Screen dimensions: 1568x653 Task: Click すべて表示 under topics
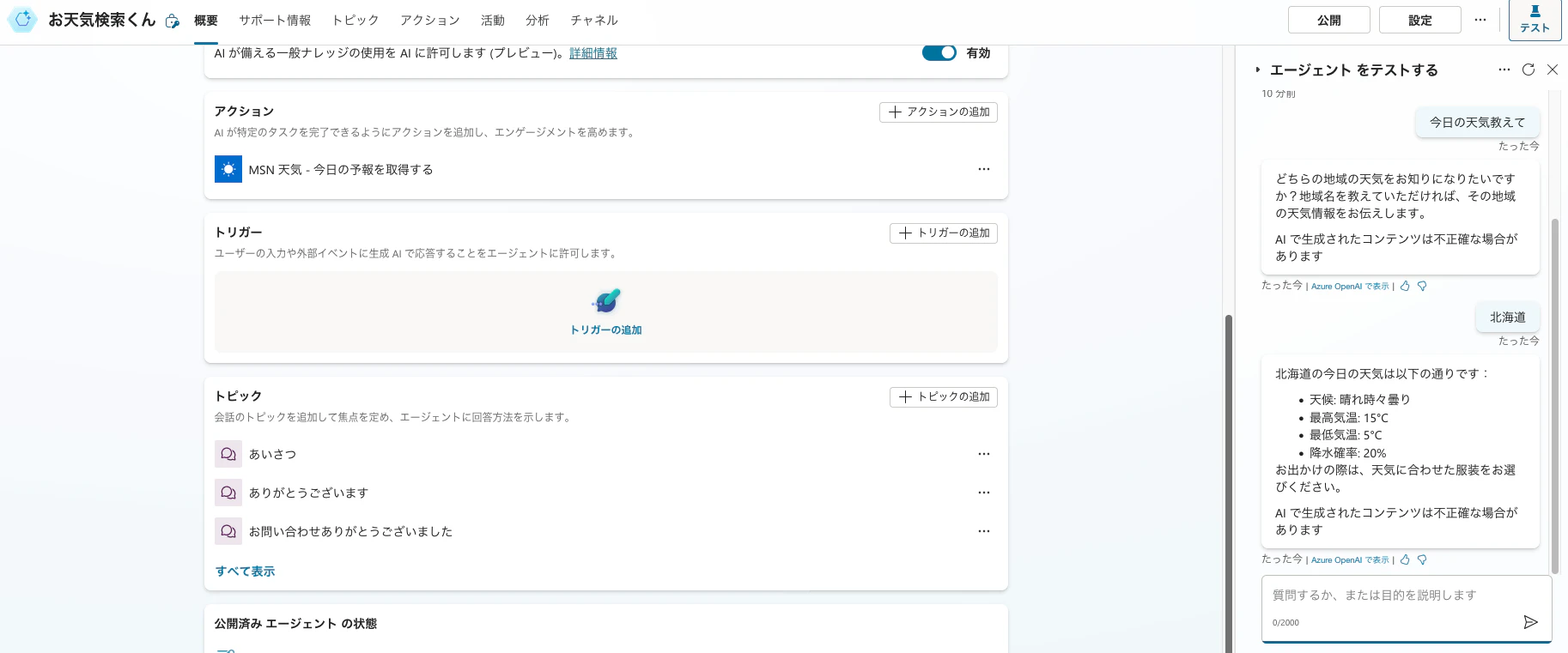(x=245, y=571)
